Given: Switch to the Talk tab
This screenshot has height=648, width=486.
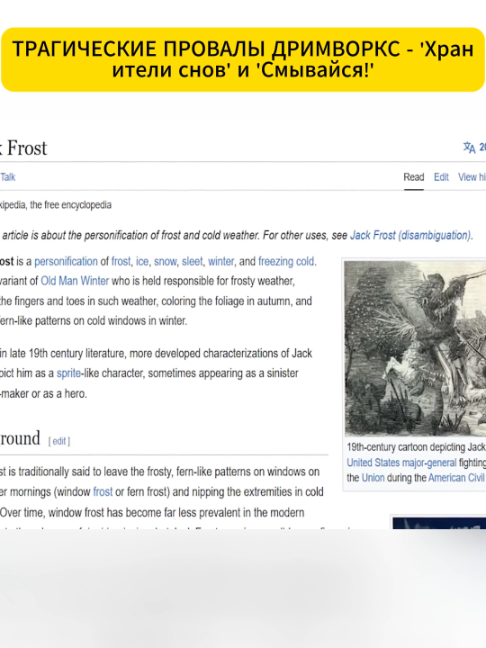Looking at the screenshot, I should pos(7,177).
